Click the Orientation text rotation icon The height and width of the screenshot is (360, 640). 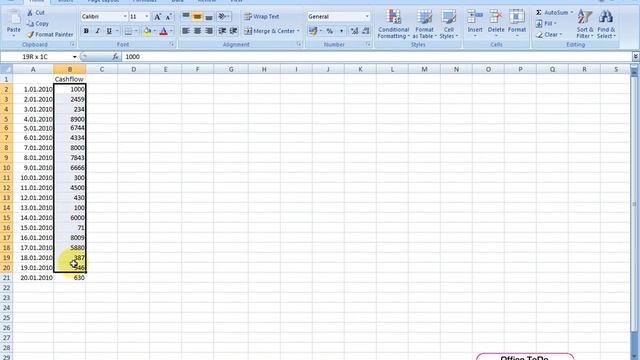pos(223,16)
